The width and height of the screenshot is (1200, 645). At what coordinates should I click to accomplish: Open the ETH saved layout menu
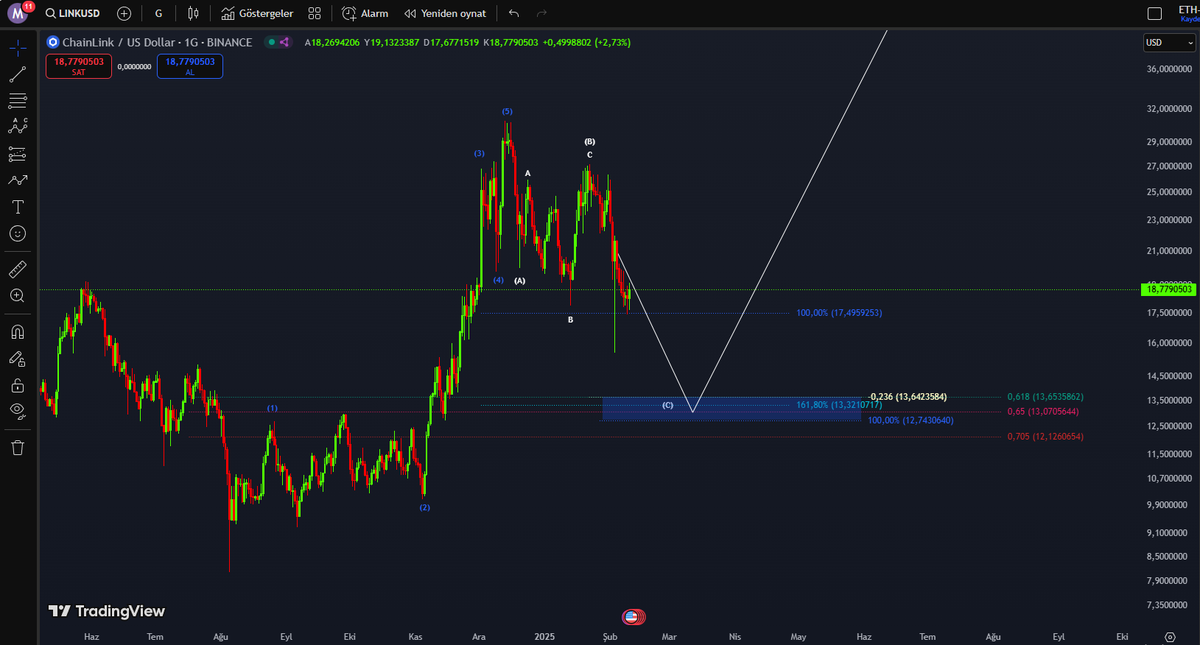point(1187,13)
